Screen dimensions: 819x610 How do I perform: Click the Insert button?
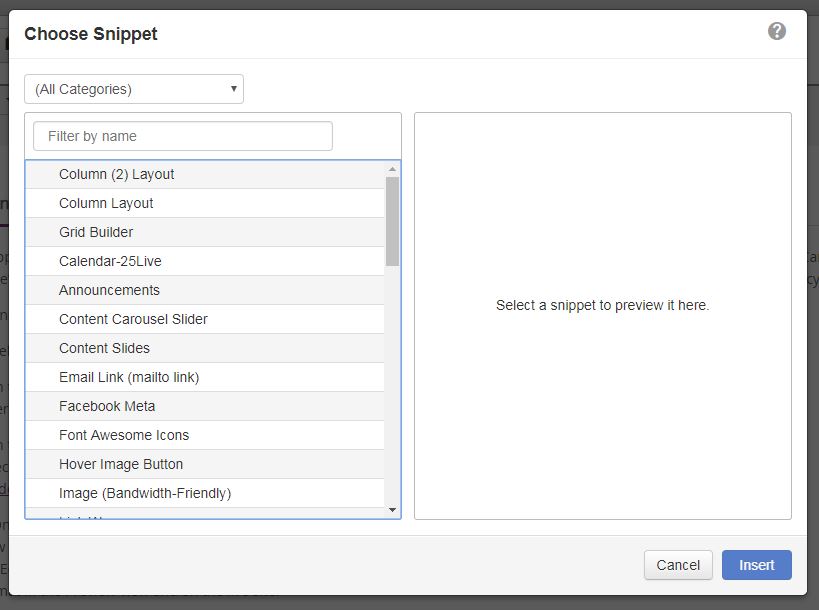[756, 565]
